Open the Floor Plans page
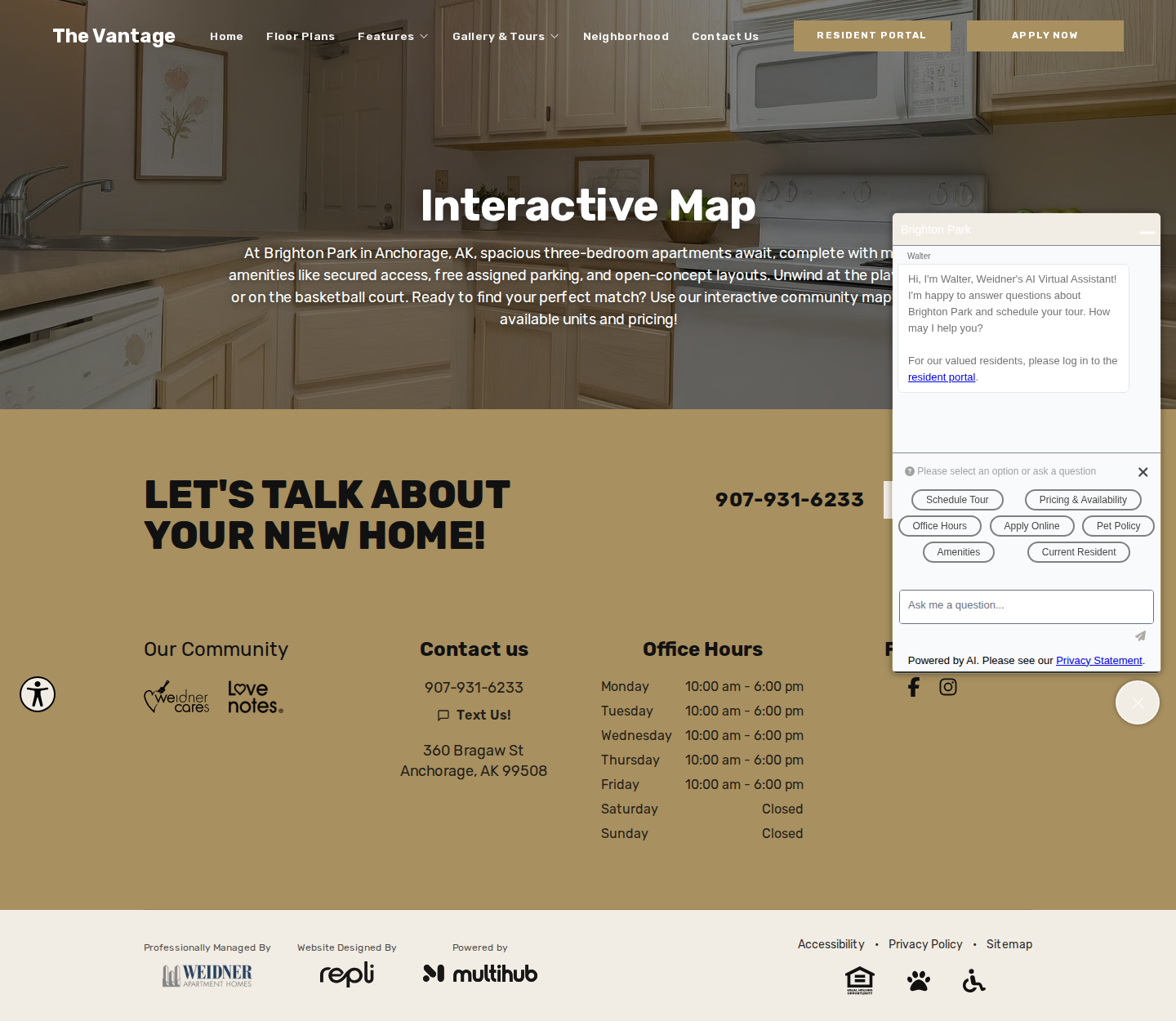The width and height of the screenshot is (1176, 1021). pos(301,37)
